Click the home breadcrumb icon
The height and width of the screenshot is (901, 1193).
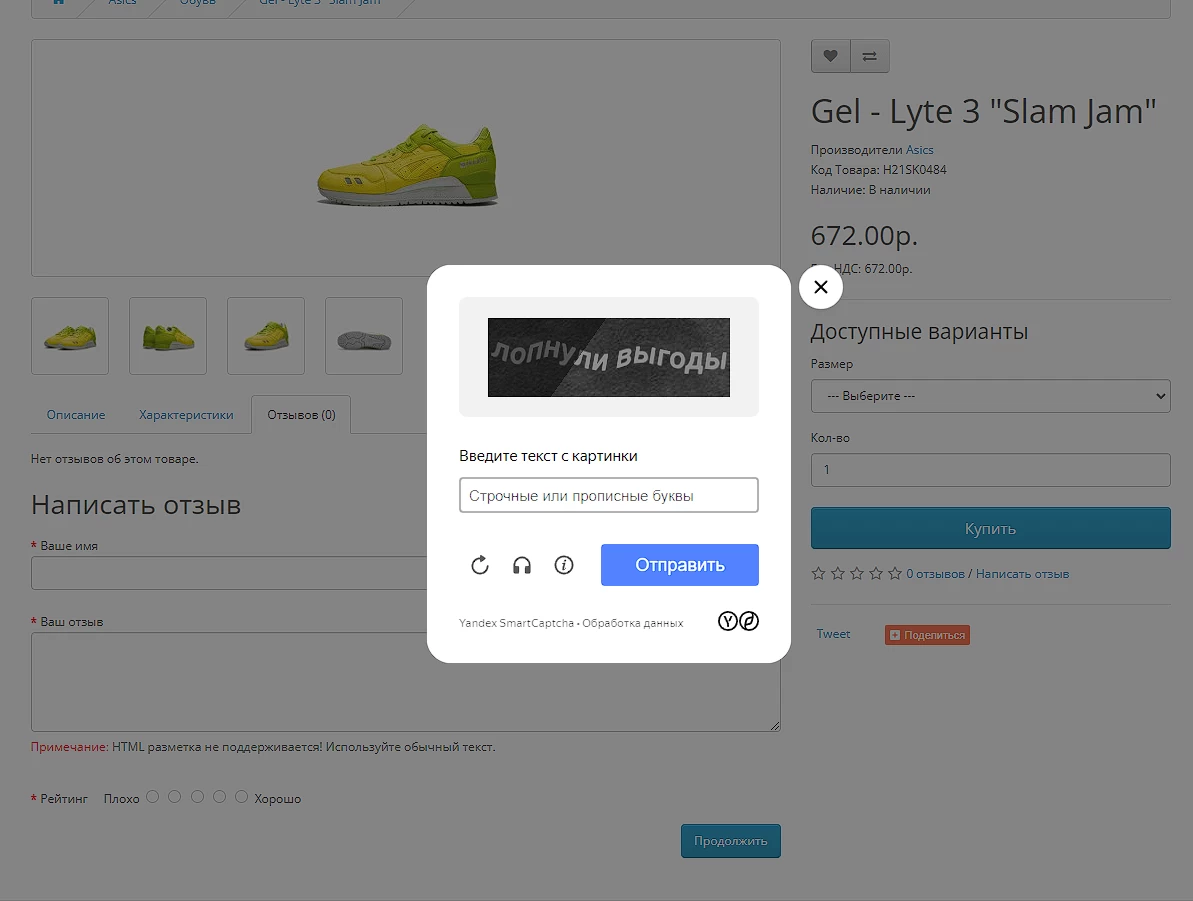(x=59, y=2)
